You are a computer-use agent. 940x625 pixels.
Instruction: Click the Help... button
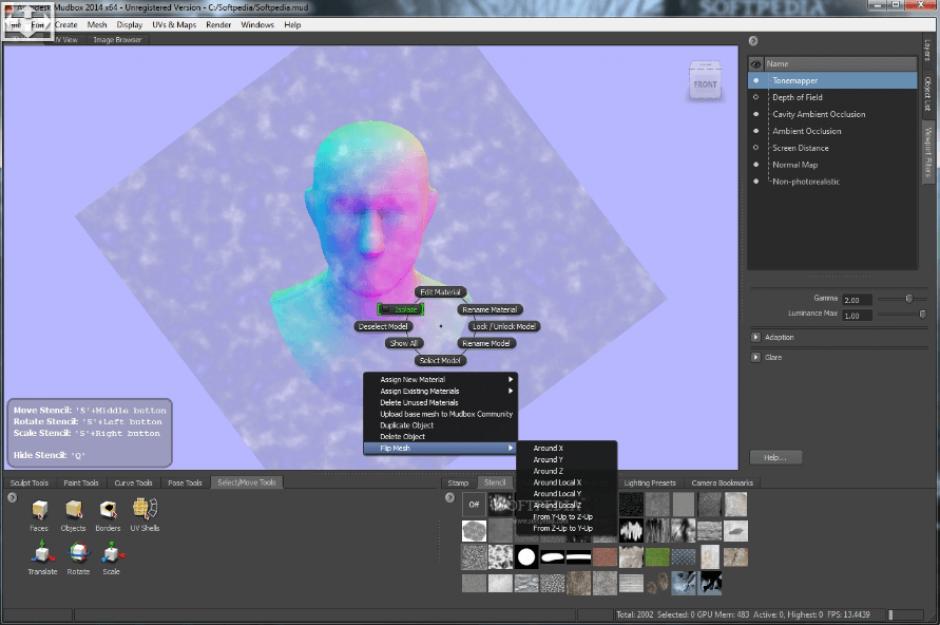tap(775, 457)
